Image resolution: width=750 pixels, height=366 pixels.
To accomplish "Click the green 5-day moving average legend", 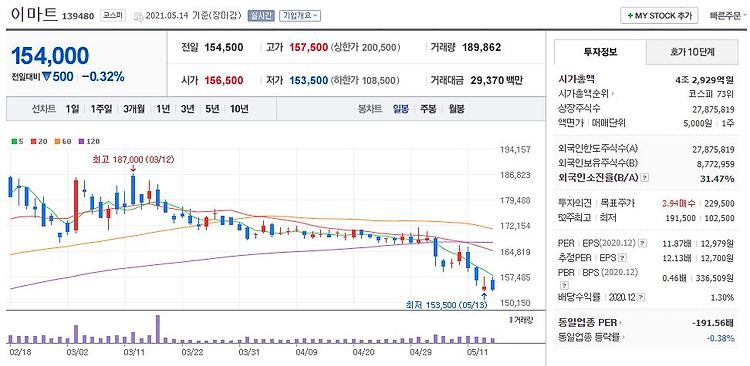I will point(17,141).
